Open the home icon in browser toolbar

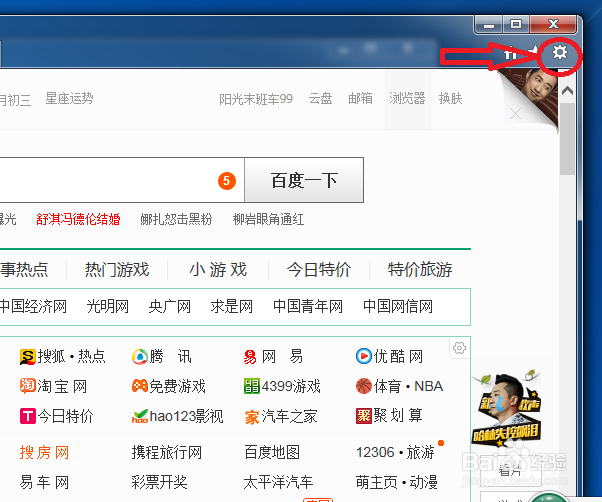pos(511,54)
